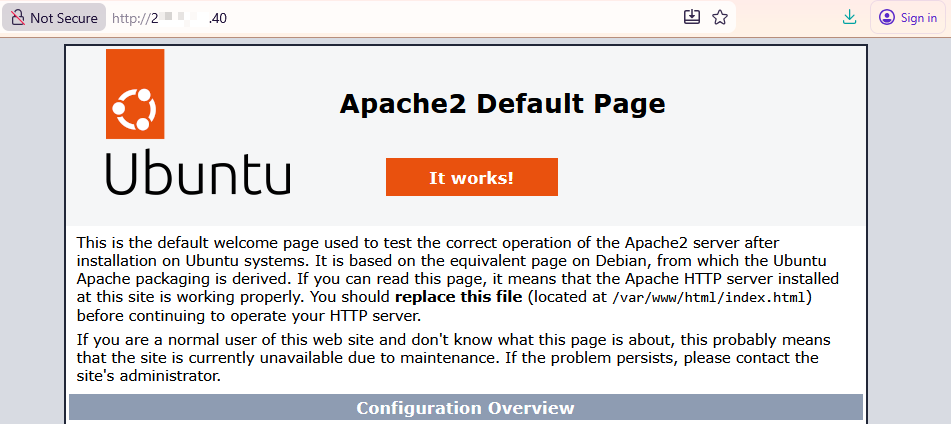Click the "http://" prefix in the address bar
The height and width of the screenshot is (424, 951).
tap(130, 18)
